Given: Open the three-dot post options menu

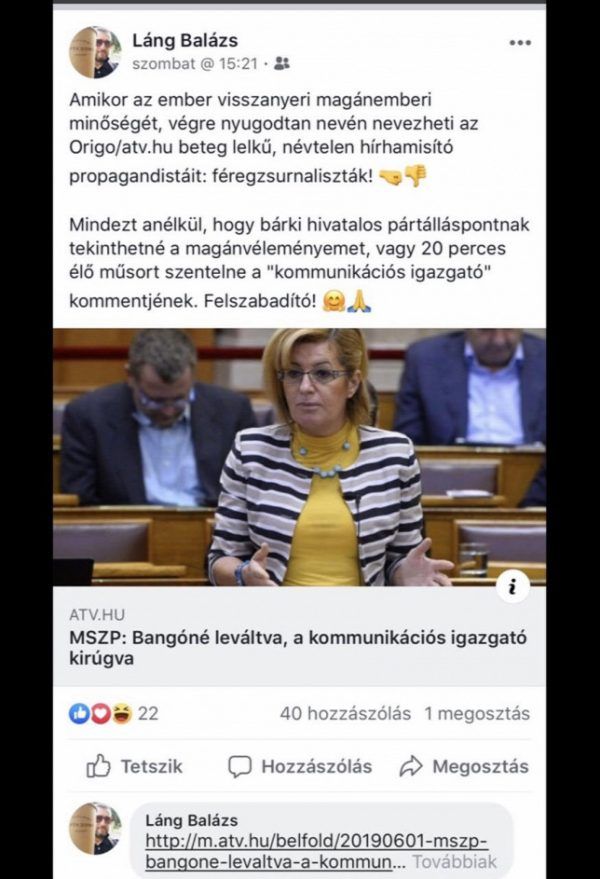Looking at the screenshot, I should (520, 43).
